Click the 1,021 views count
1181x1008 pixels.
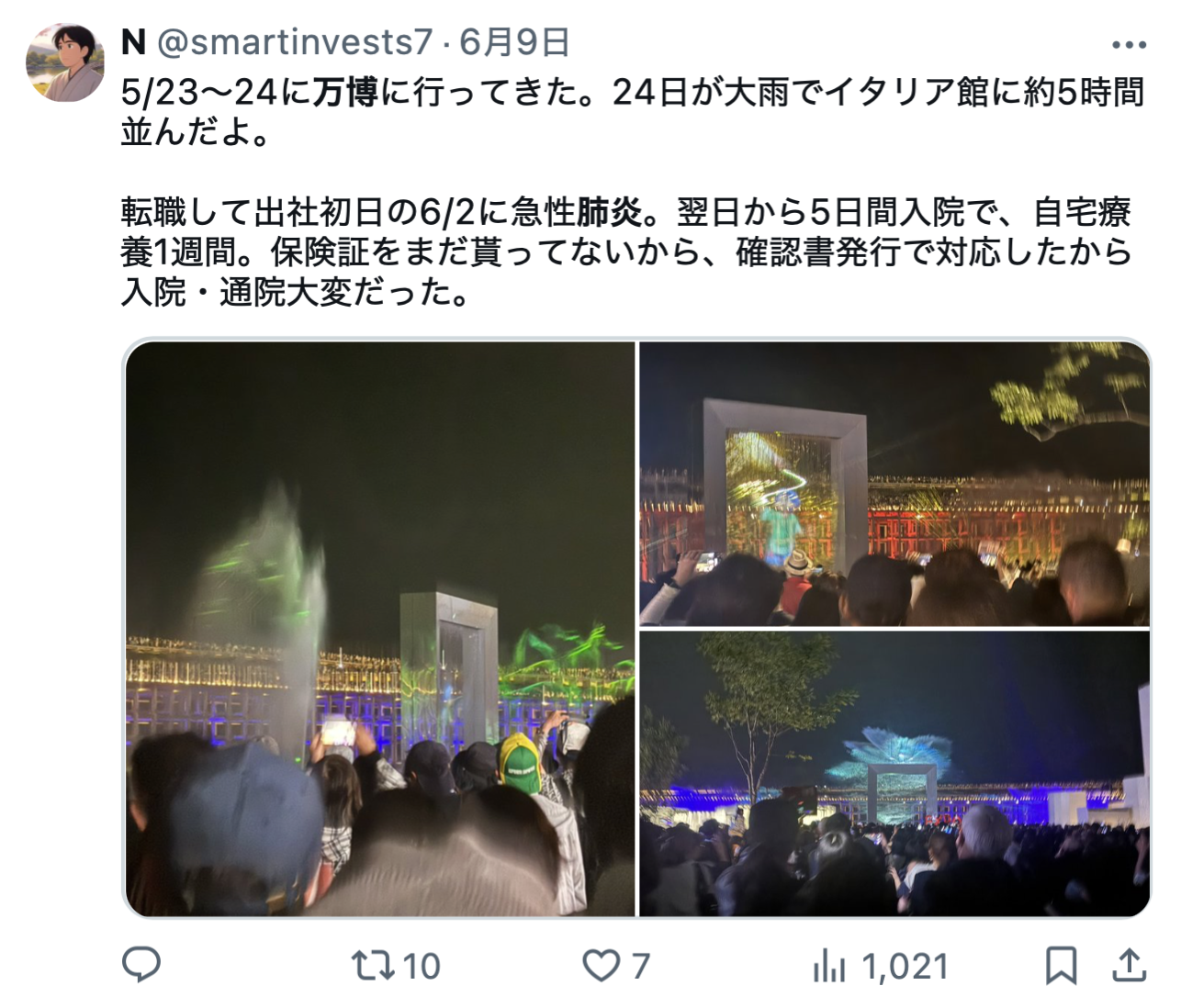pyautogui.click(x=905, y=966)
